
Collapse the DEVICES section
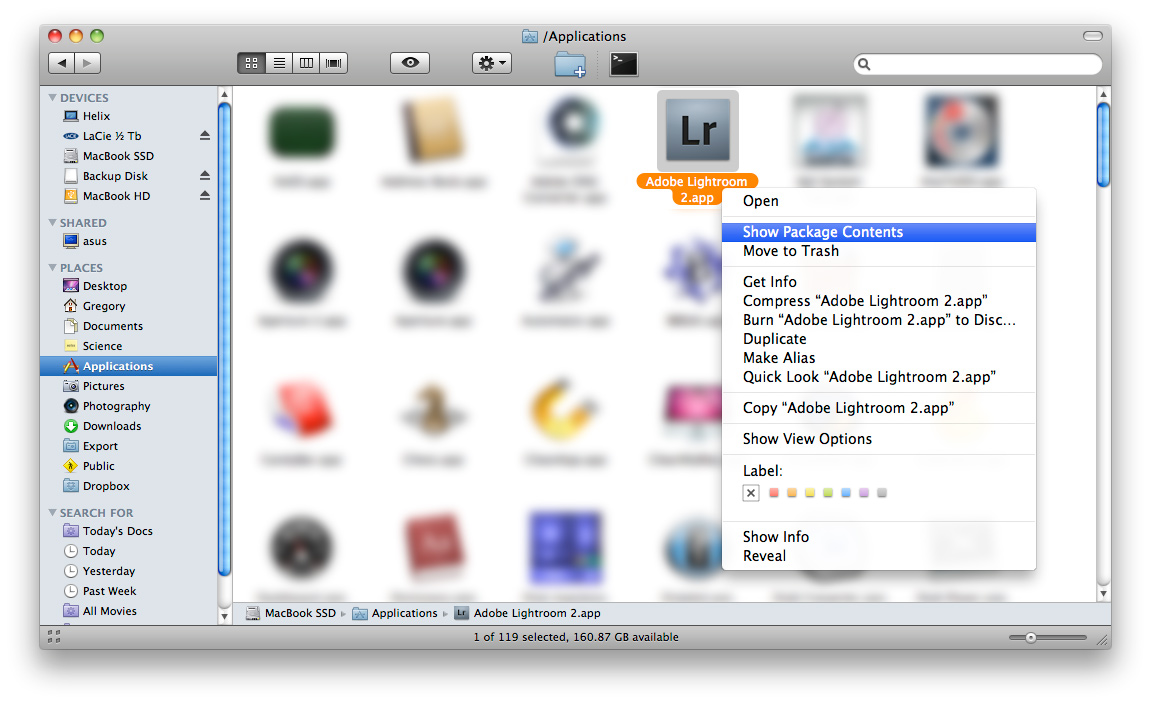tap(52, 98)
